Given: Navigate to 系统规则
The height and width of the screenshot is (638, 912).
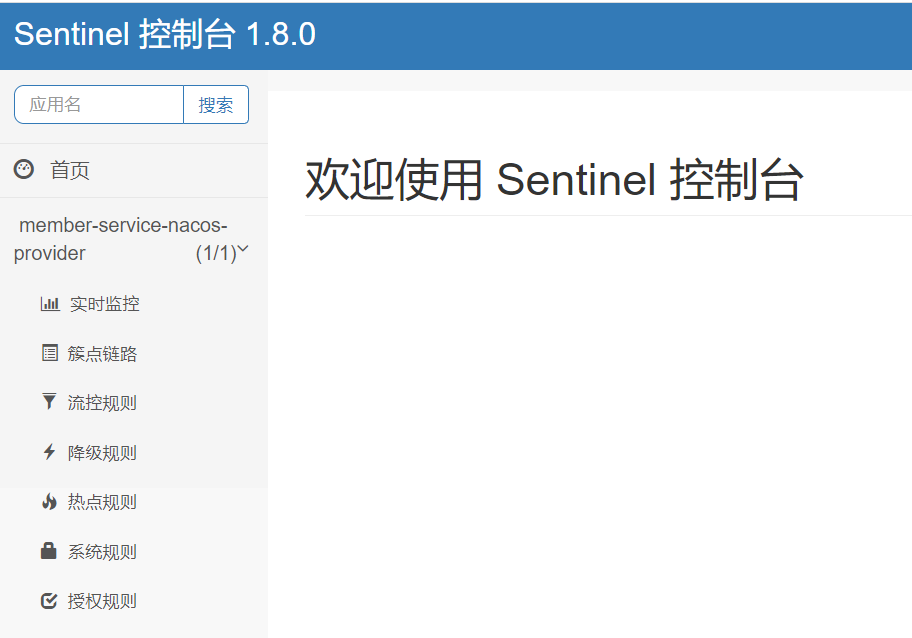Looking at the screenshot, I should (102, 552).
